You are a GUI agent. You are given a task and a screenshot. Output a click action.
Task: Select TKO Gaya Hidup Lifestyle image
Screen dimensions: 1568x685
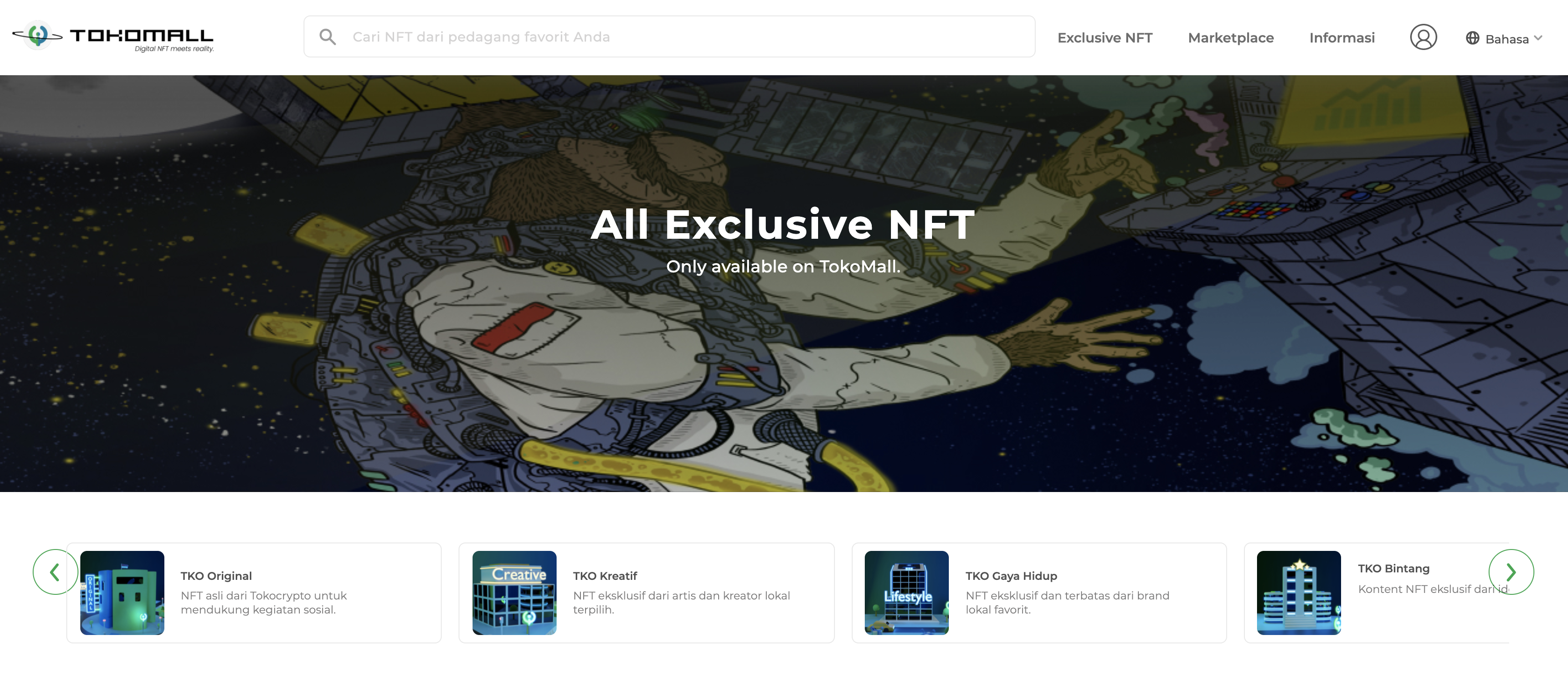pyautogui.click(x=906, y=592)
